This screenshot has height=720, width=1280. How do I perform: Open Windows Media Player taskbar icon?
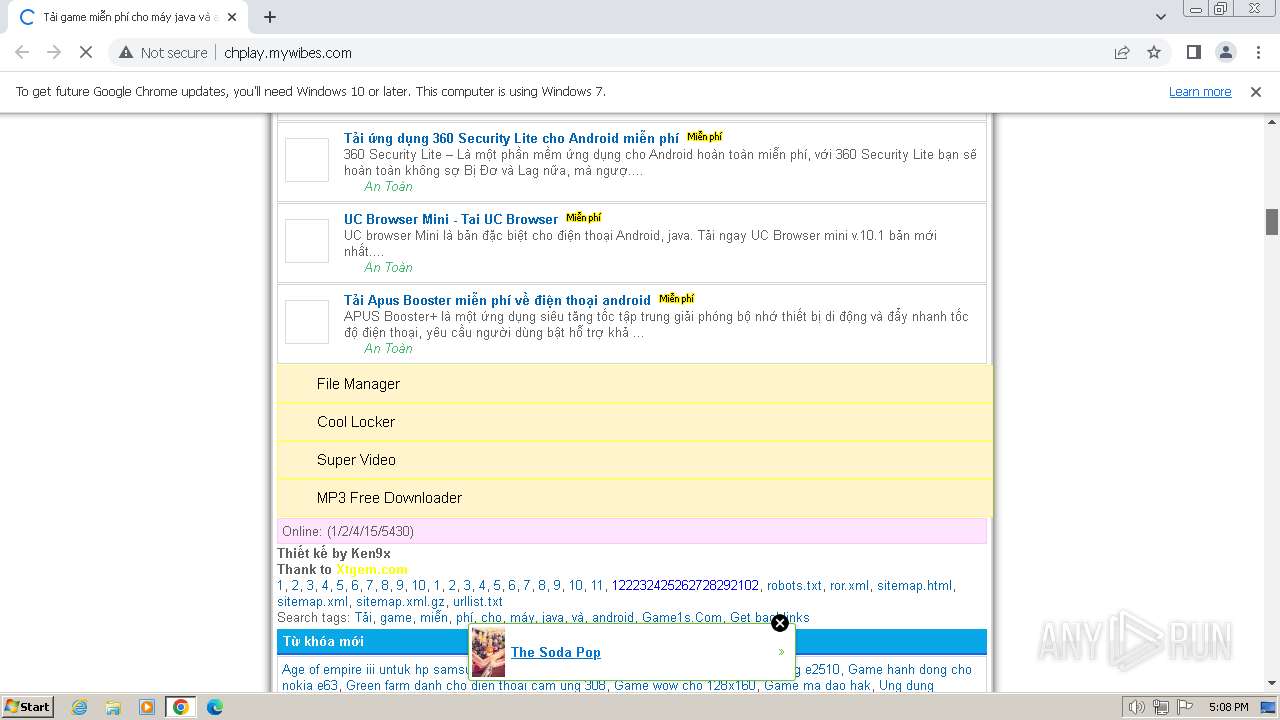click(x=147, y=707)
